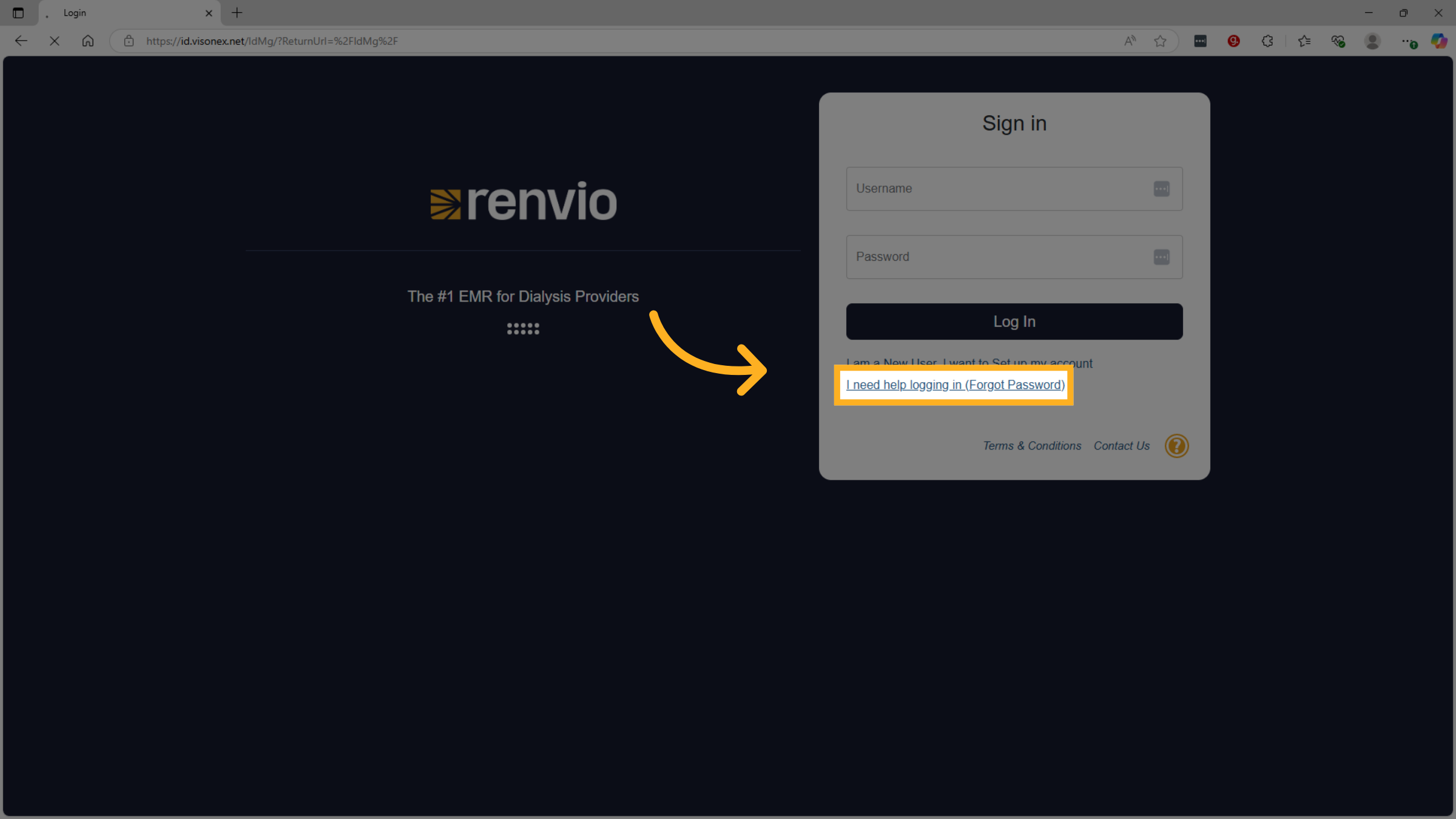Open the Favorites list
Screen dimensions: 1456x819
pyautogui.click(x=1304, y=41)
